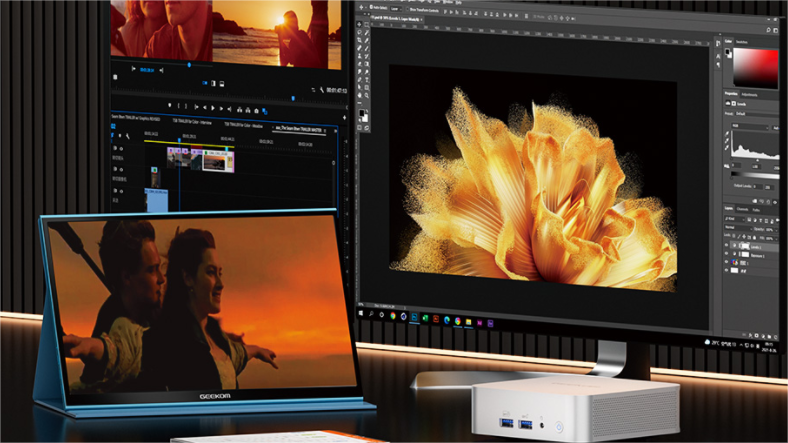Image resolution: width=788 pixels, height=443 pixels.
Task: Click inside the red color picker field
Action: click(x=756, y=68)
